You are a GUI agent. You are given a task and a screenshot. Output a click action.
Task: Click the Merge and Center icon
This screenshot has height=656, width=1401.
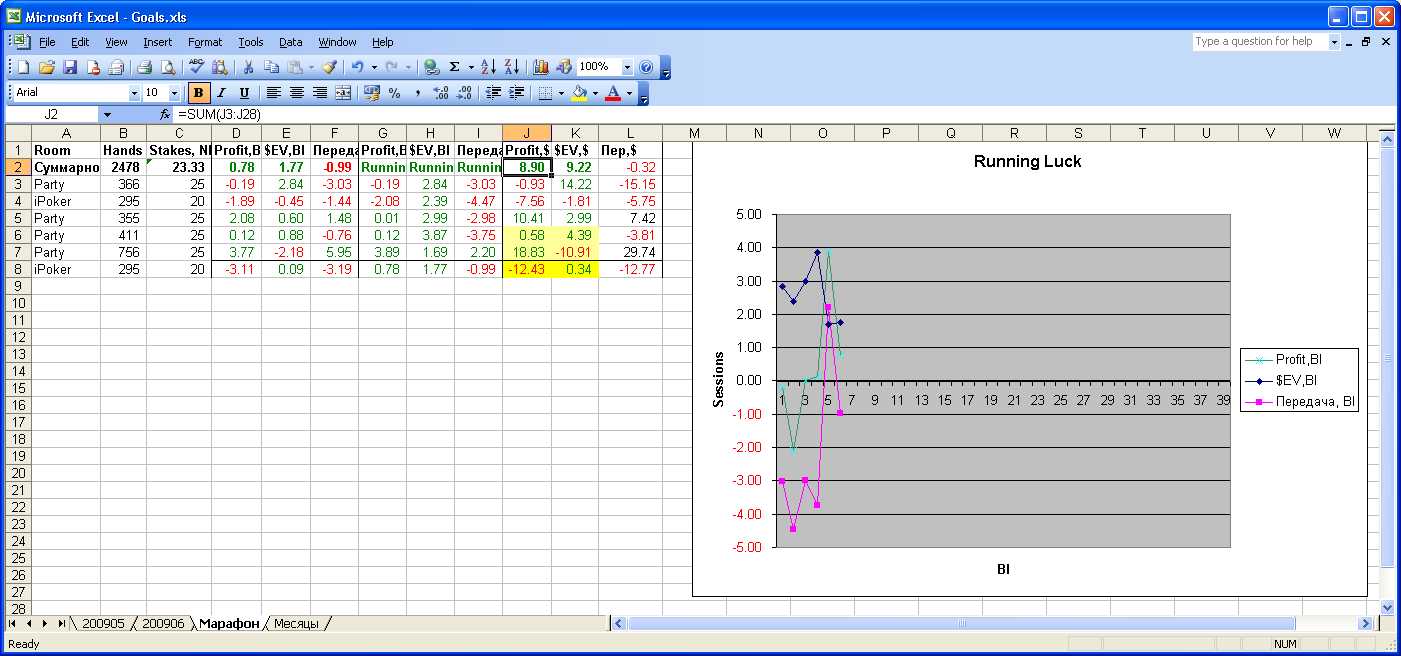343,93
